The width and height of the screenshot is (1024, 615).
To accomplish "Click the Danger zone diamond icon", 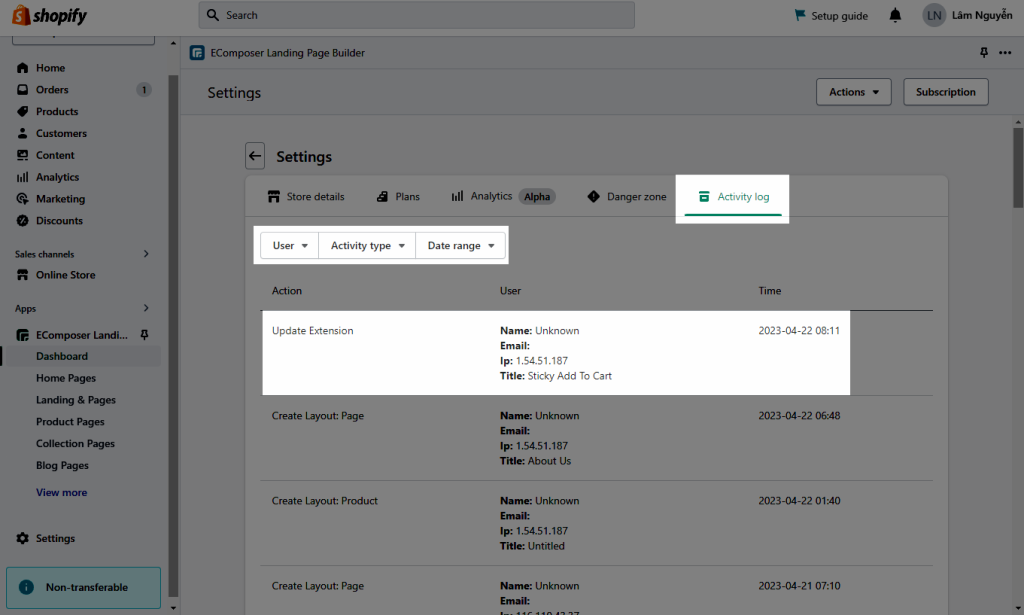I will pyautogui.click(x=593, y=197).
